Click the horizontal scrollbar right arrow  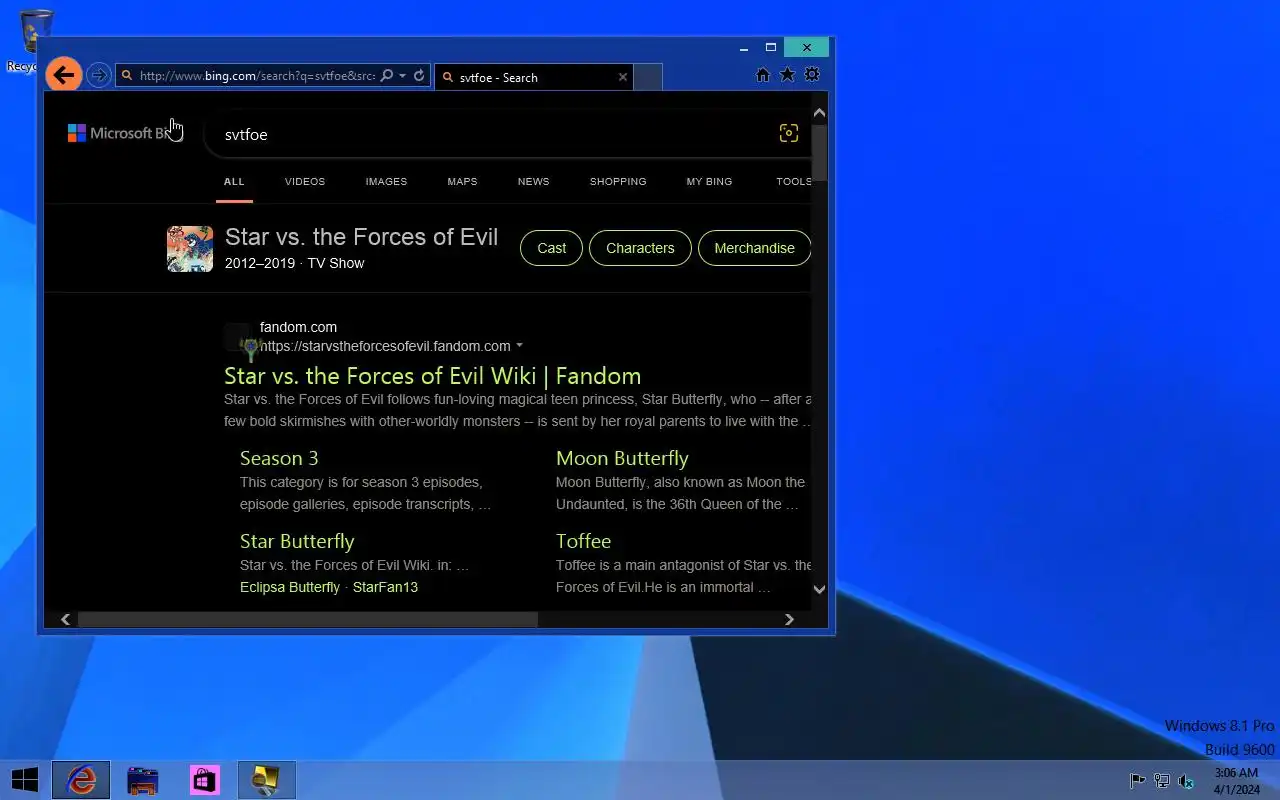tap(789, 619)
